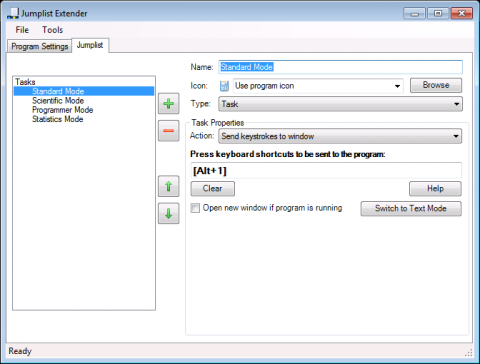Enable Open new window if program is running

(195, 208)
